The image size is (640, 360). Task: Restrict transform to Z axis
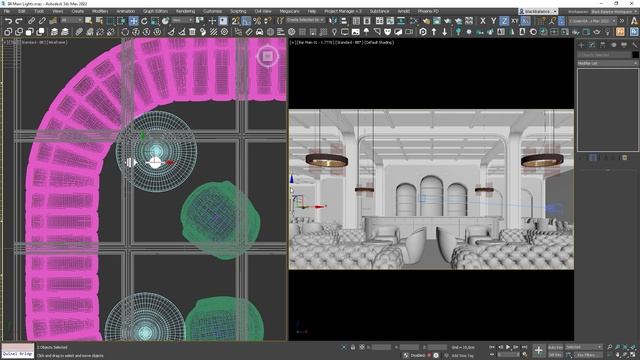coord(504,21)
